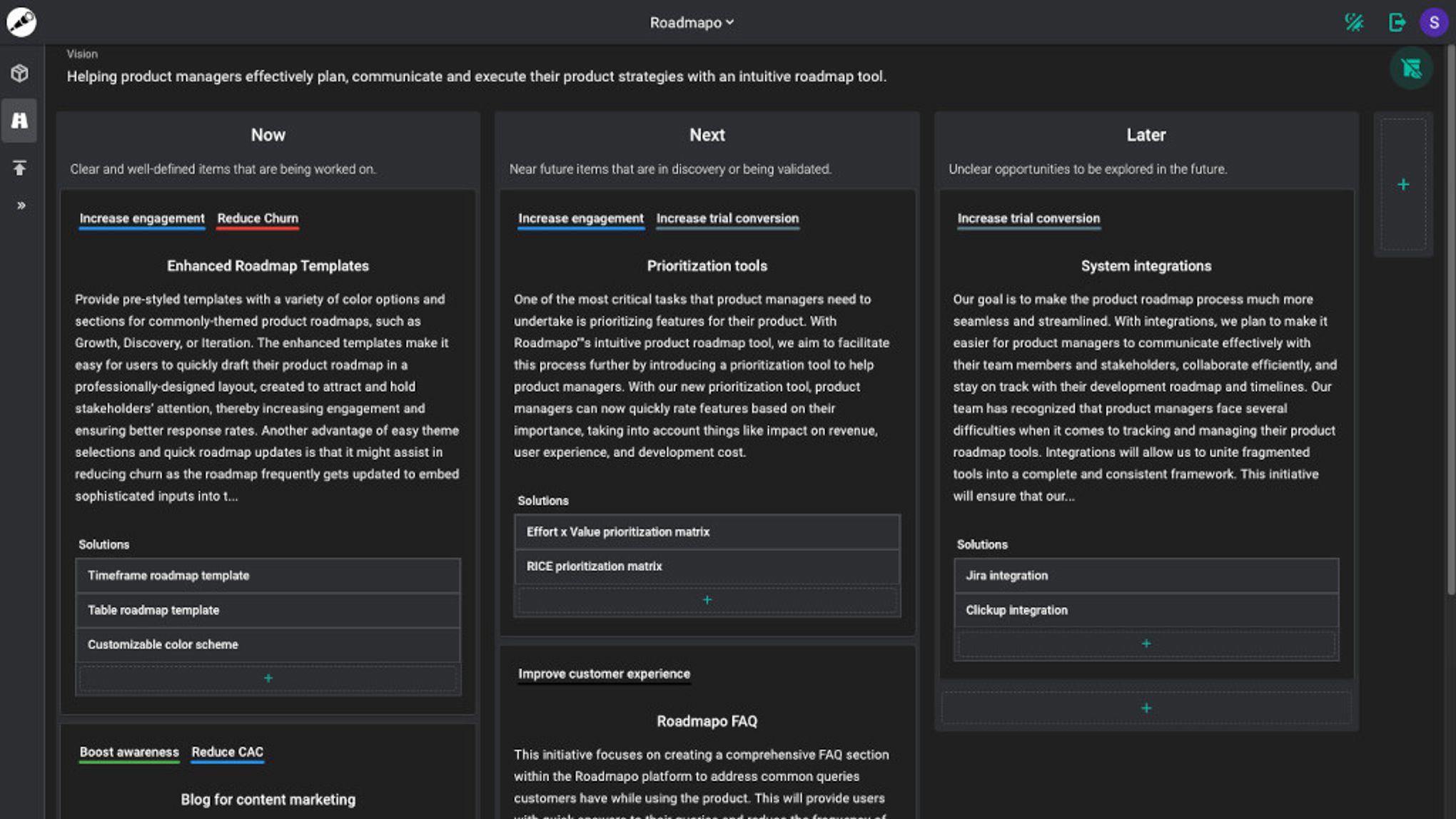This screenshot has width=1456, height=819.
Task: Click the magic wand icon in header
Action: pyautogui.click(x=1354, y=22)
